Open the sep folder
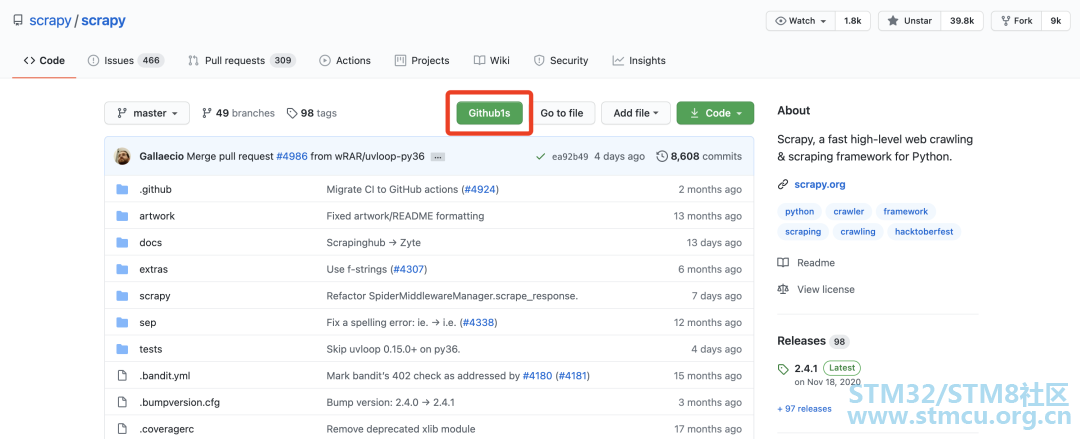Screen dimensions: 1080x439 pyautogui.click(x=147, y=323)
